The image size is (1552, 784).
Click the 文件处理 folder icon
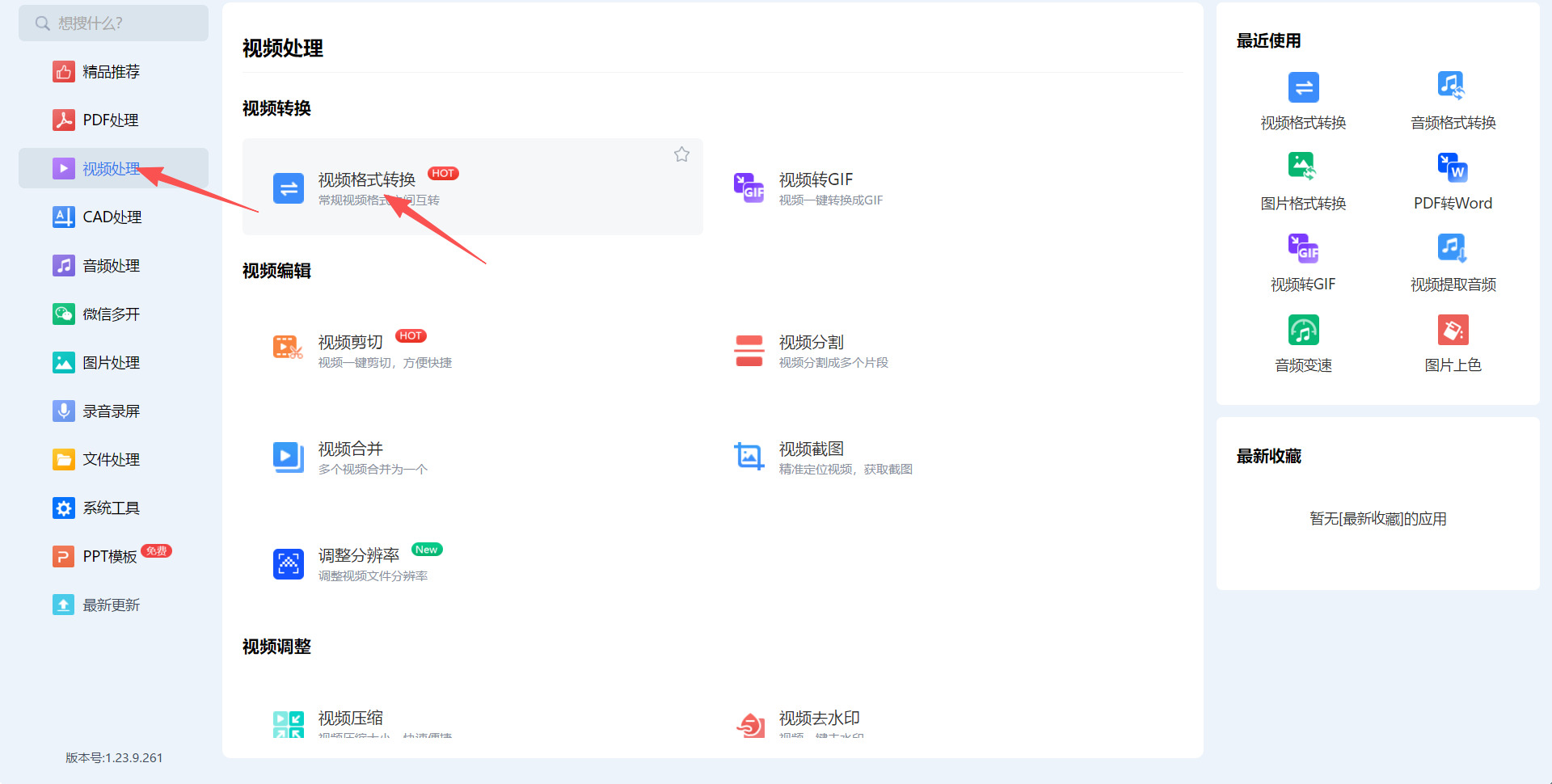tap(64, 459)
